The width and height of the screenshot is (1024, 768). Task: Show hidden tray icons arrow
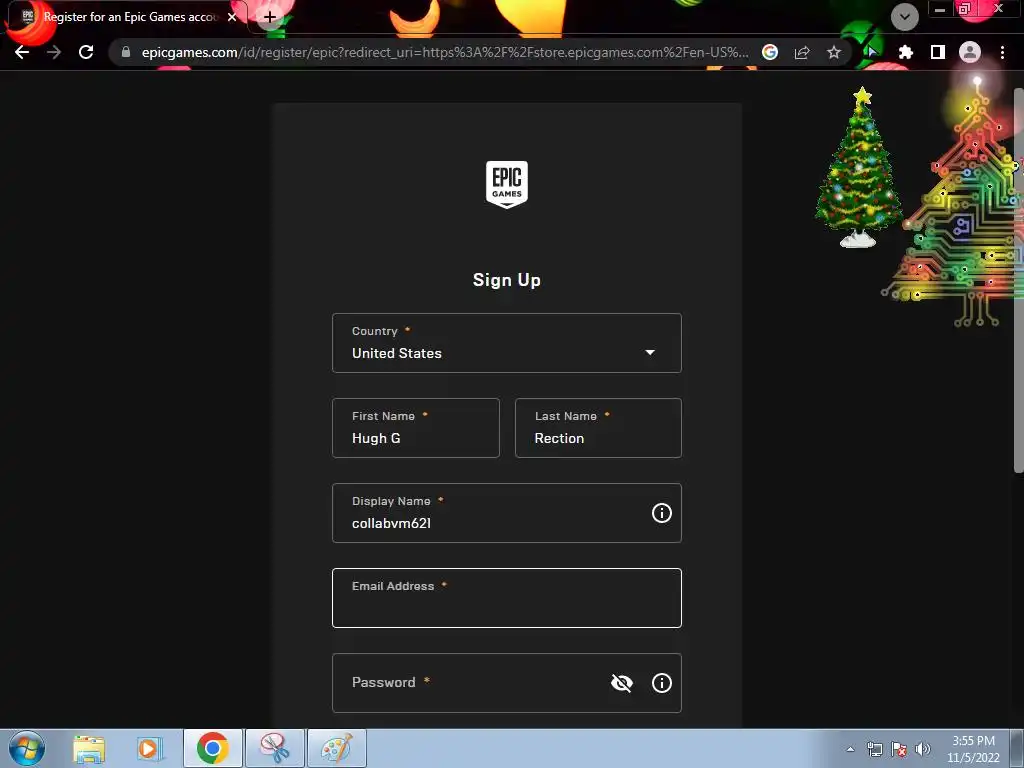(x=850, y=749)
